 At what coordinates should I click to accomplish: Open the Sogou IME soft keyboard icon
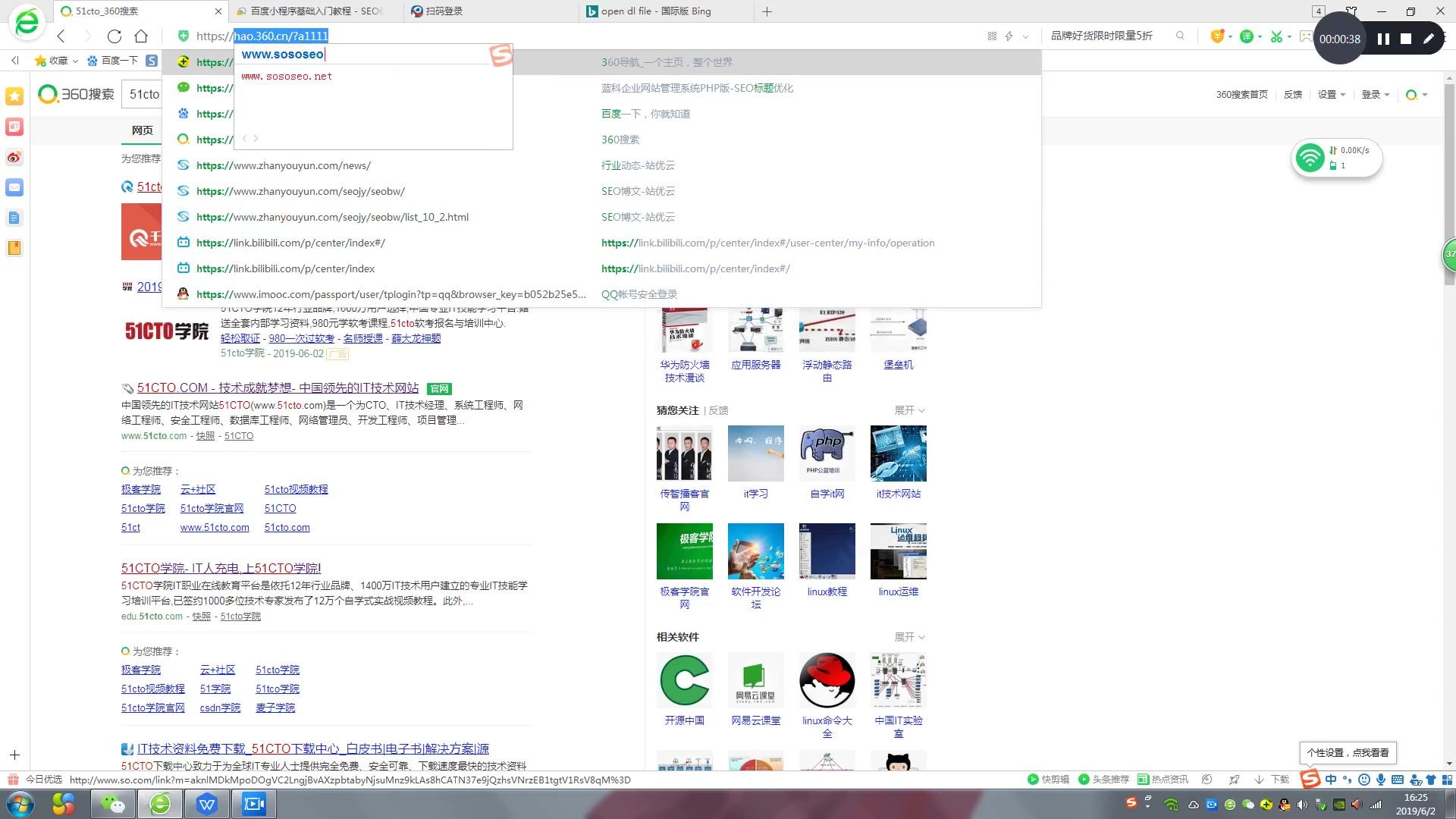[1398, 780]
